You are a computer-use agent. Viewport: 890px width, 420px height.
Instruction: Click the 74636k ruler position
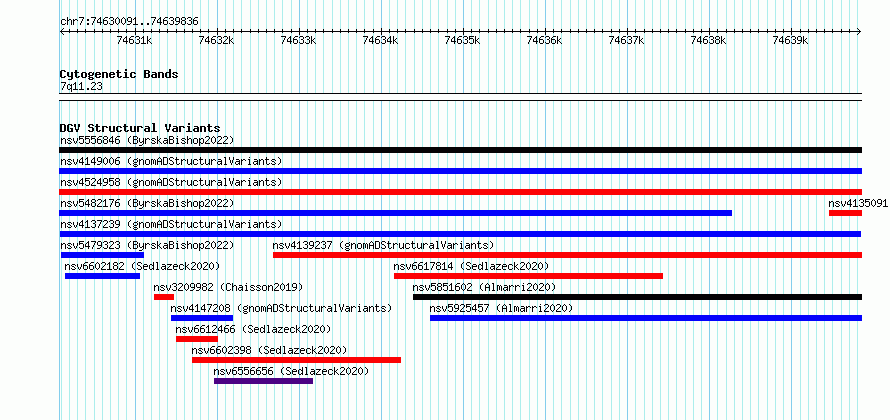pyautogui.click(x=545, y=40)
